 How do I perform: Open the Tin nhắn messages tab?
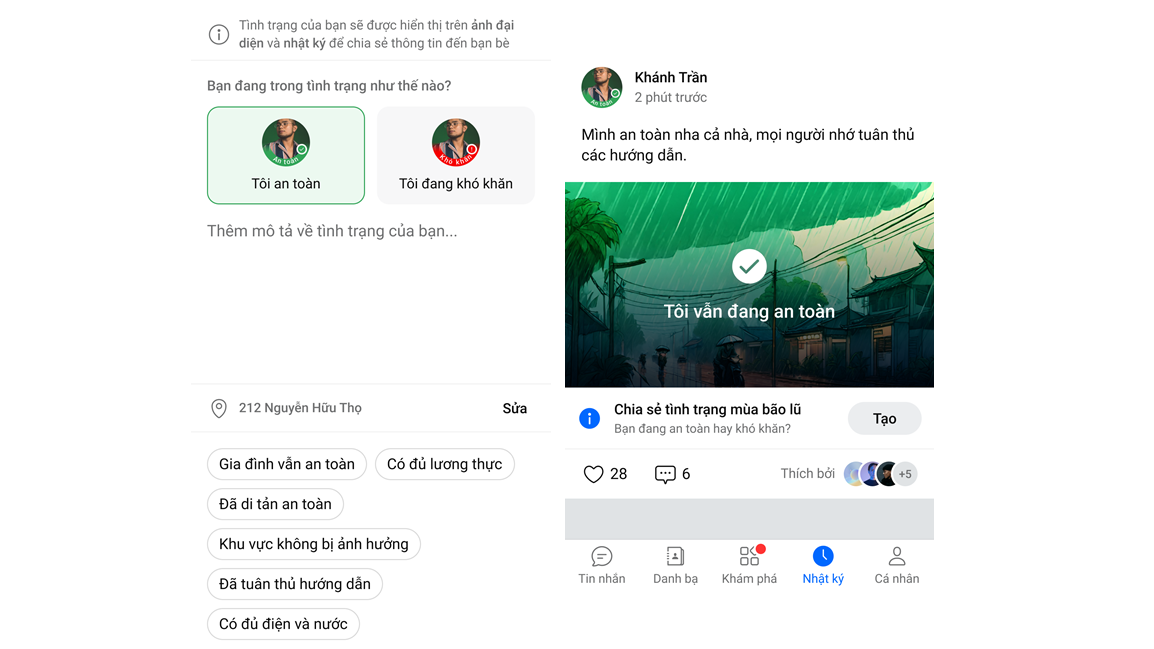pyautogui.click(x=601, y=565)
